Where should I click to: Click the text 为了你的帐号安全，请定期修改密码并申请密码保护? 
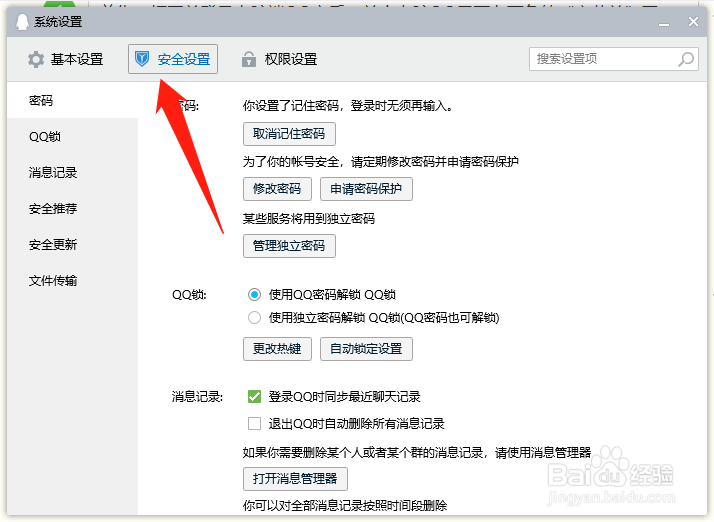(381, 162)
